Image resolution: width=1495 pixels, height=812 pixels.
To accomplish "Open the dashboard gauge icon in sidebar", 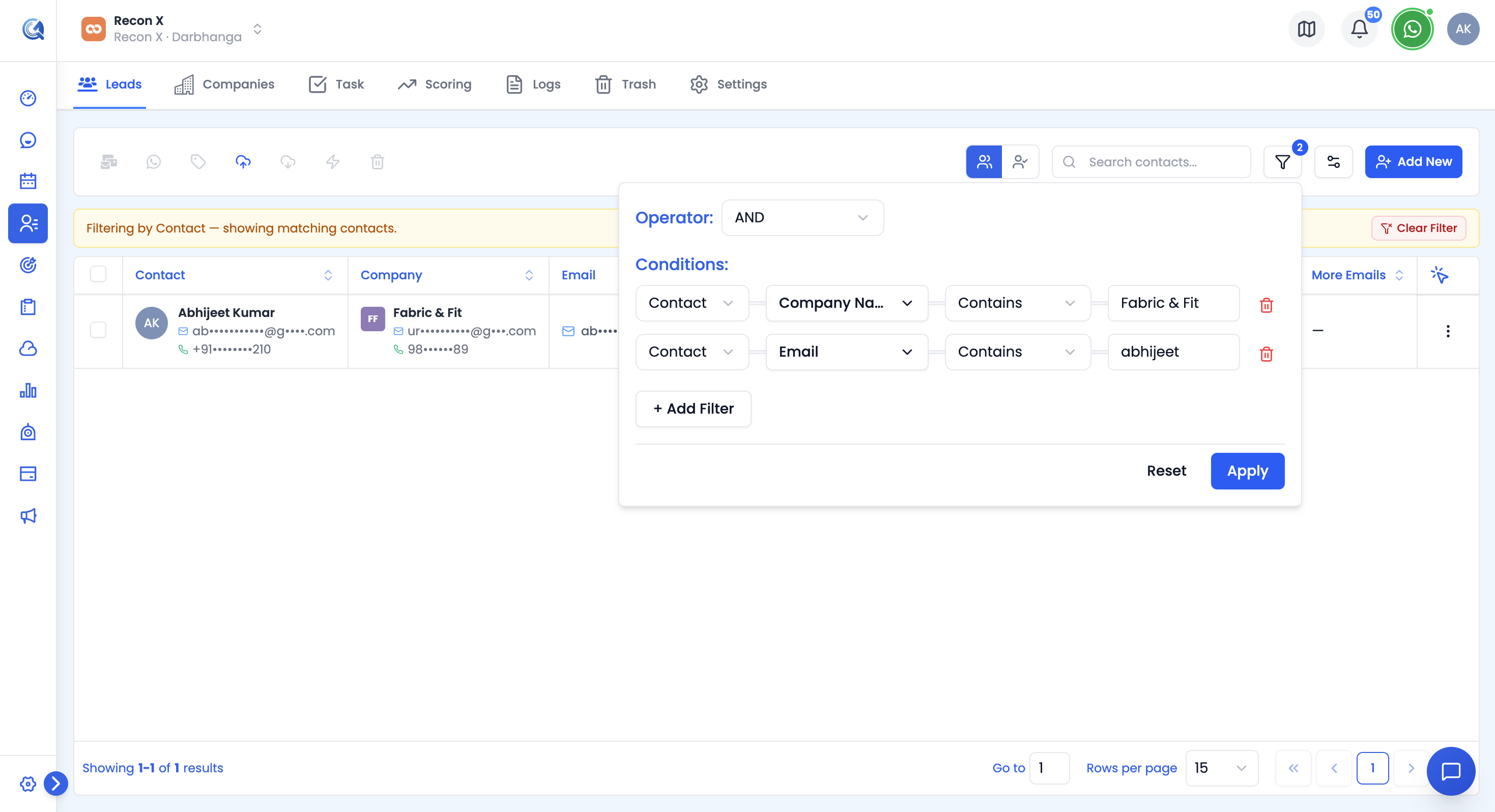I will (28, 98).
